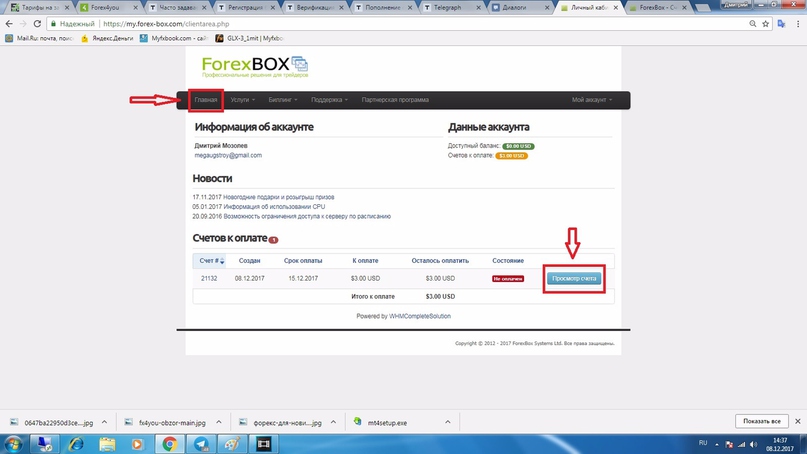
Task: Open the video editor taskbar icon
Action: pos(264,444)
